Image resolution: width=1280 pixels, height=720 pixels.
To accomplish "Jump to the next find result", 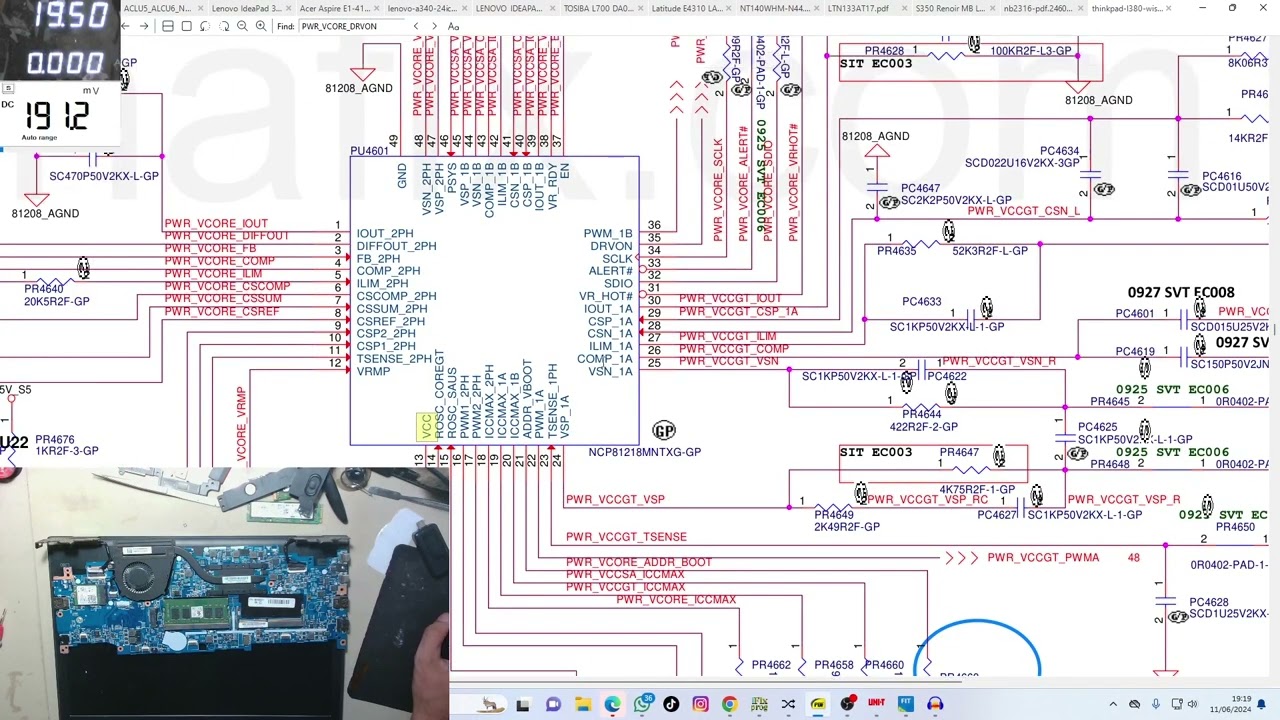I will coord(434,26).
